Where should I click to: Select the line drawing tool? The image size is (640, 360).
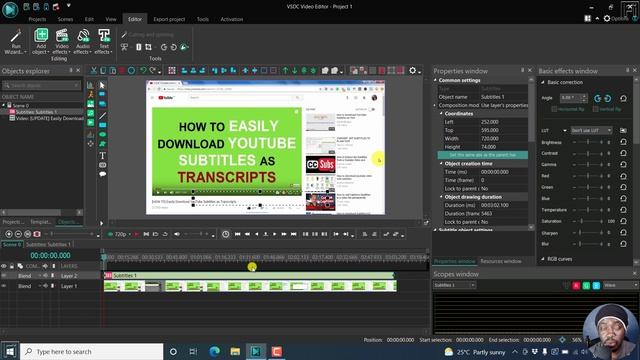coord(102,116)
